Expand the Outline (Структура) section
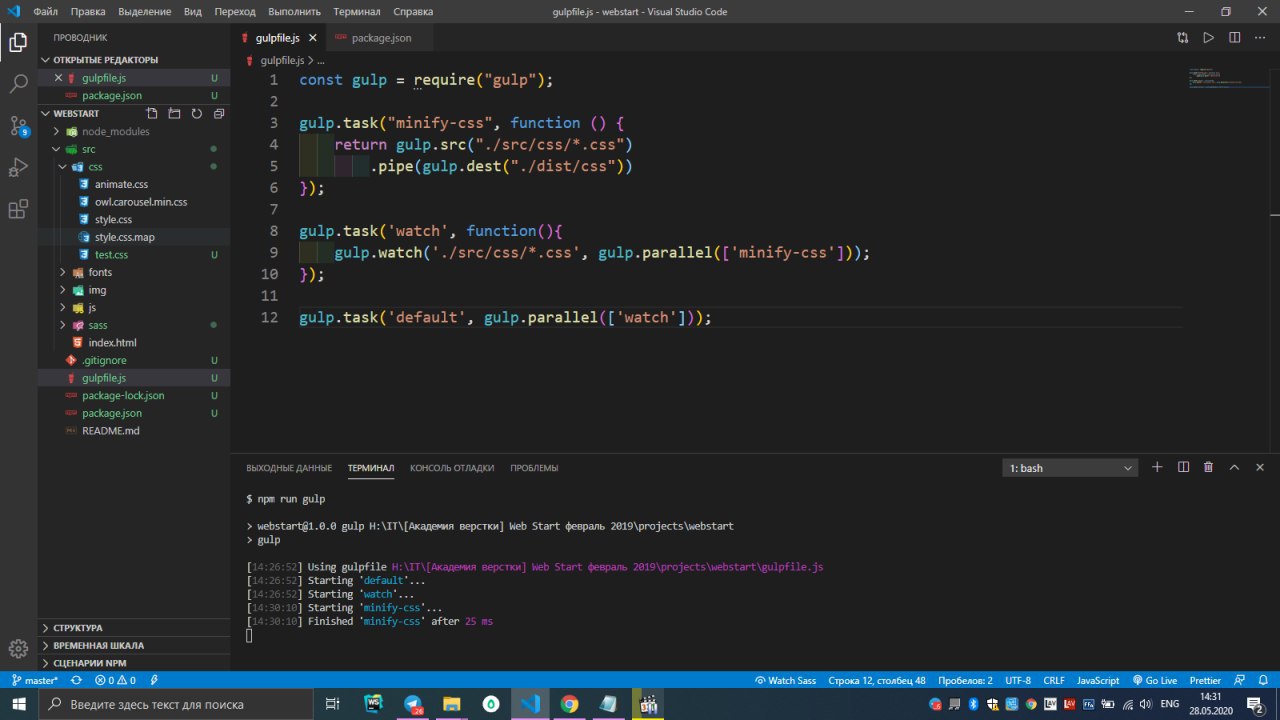Viewport: 1280px width, 720px height. [134, 628]
